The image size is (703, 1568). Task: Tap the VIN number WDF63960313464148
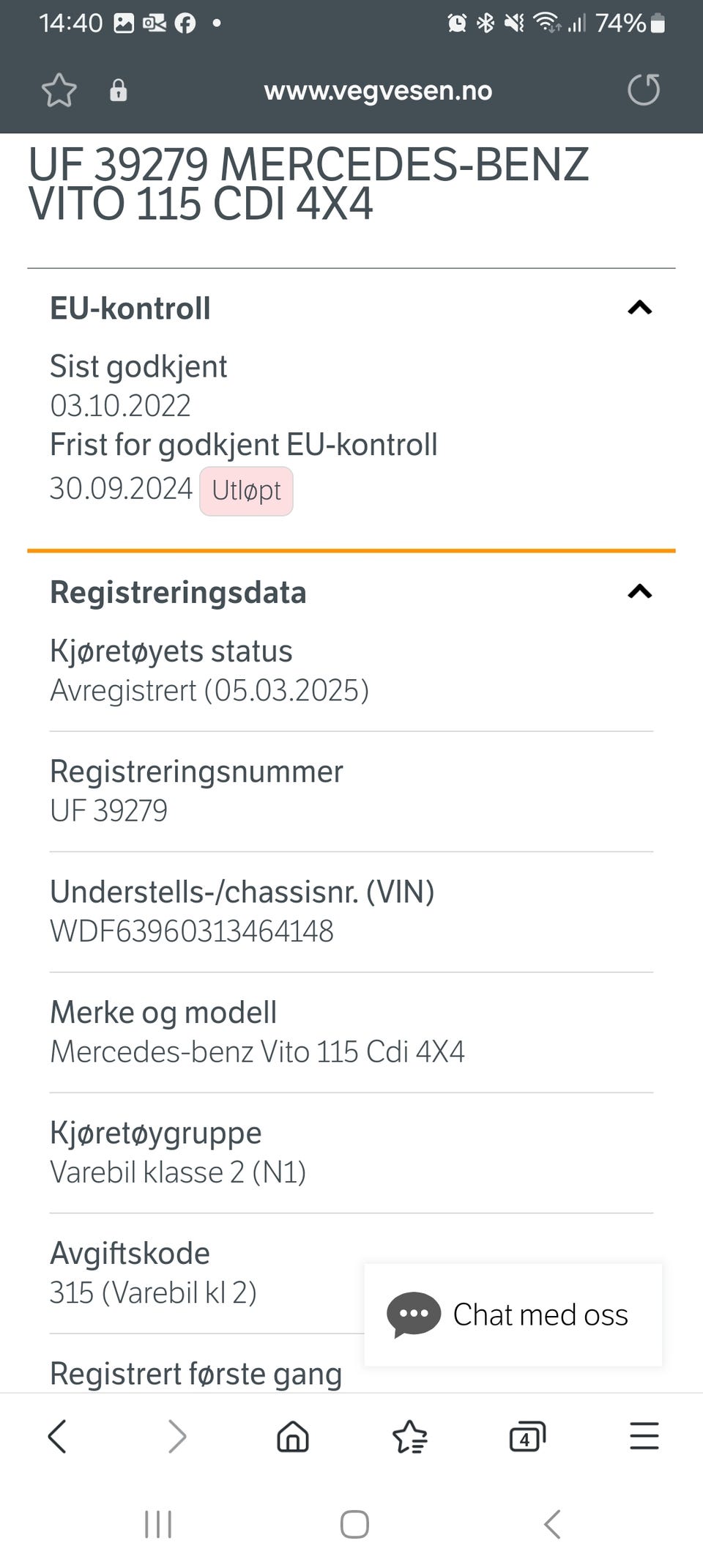click(192, 931)
